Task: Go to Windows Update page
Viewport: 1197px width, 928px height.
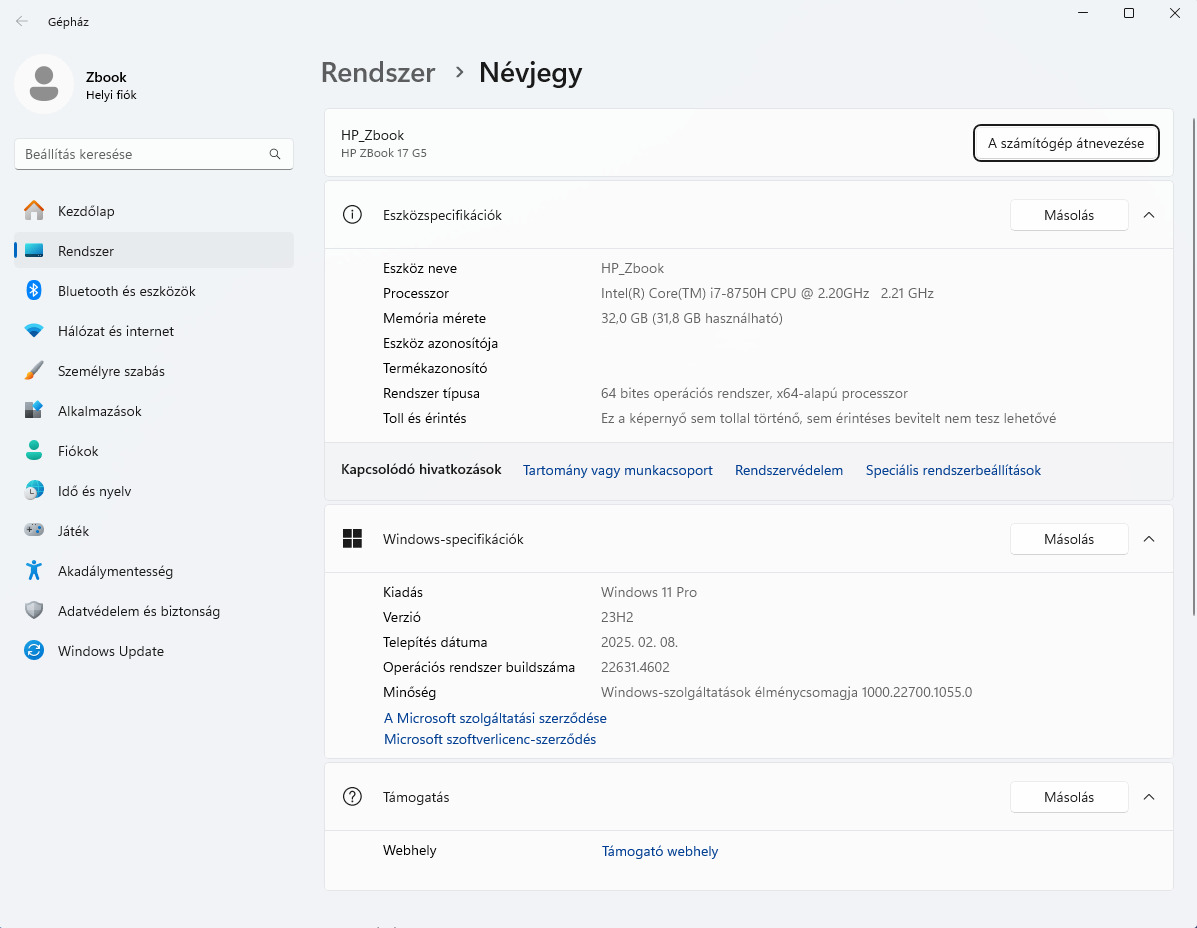Action: [153, 650]
